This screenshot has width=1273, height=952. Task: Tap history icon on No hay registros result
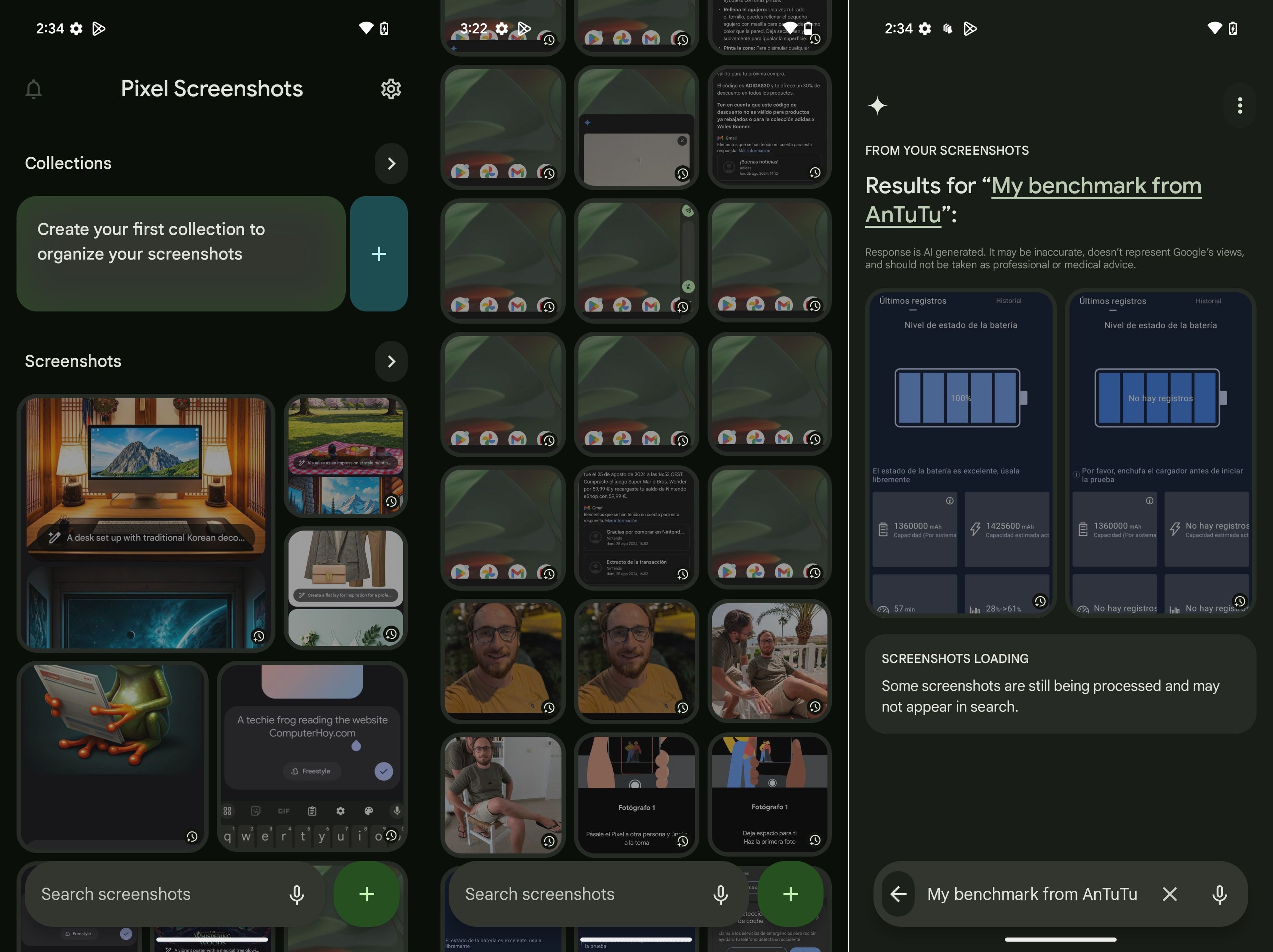[x=1240, y=601]
